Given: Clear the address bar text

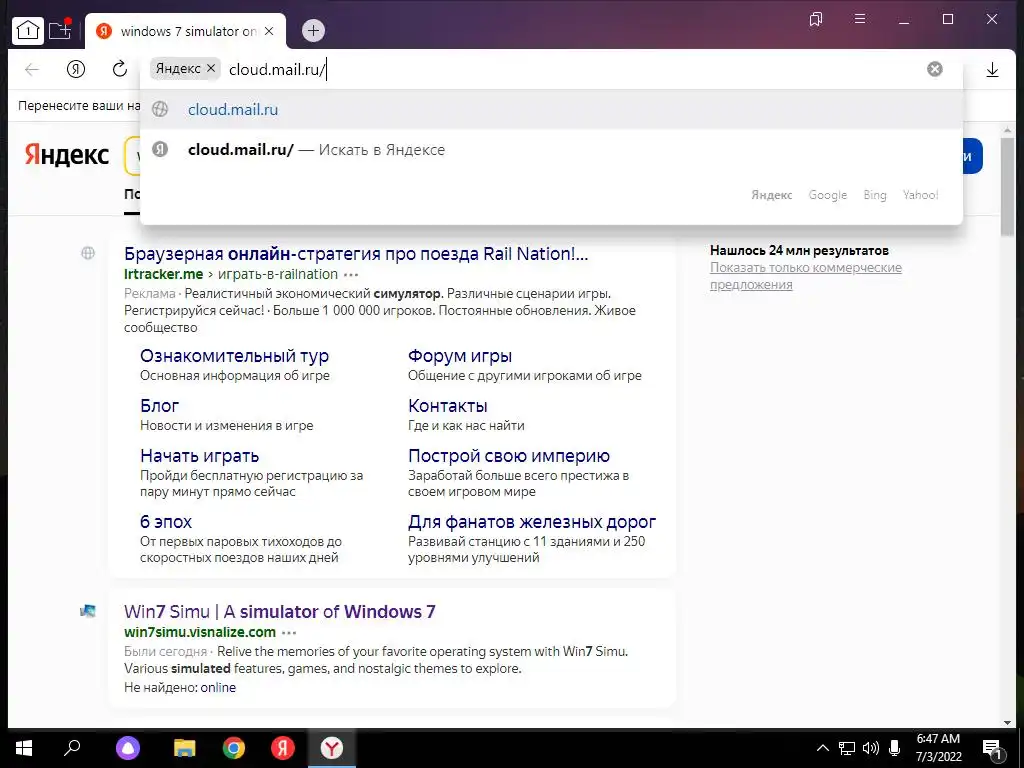Looking at the screenshot, I should [x=935, y=69].
